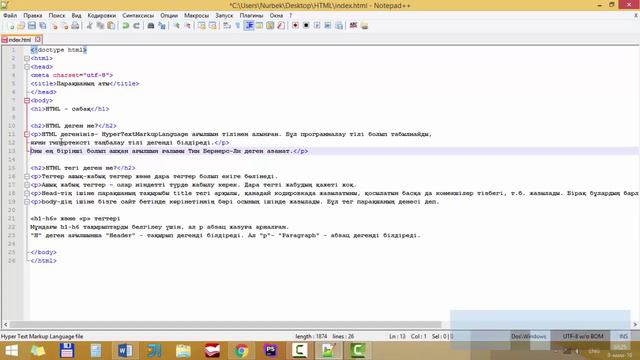Click the Dos\Windows status field
The height and width of the screenshot is (360, 640).
pyautogui.click(x=529, y=336)
